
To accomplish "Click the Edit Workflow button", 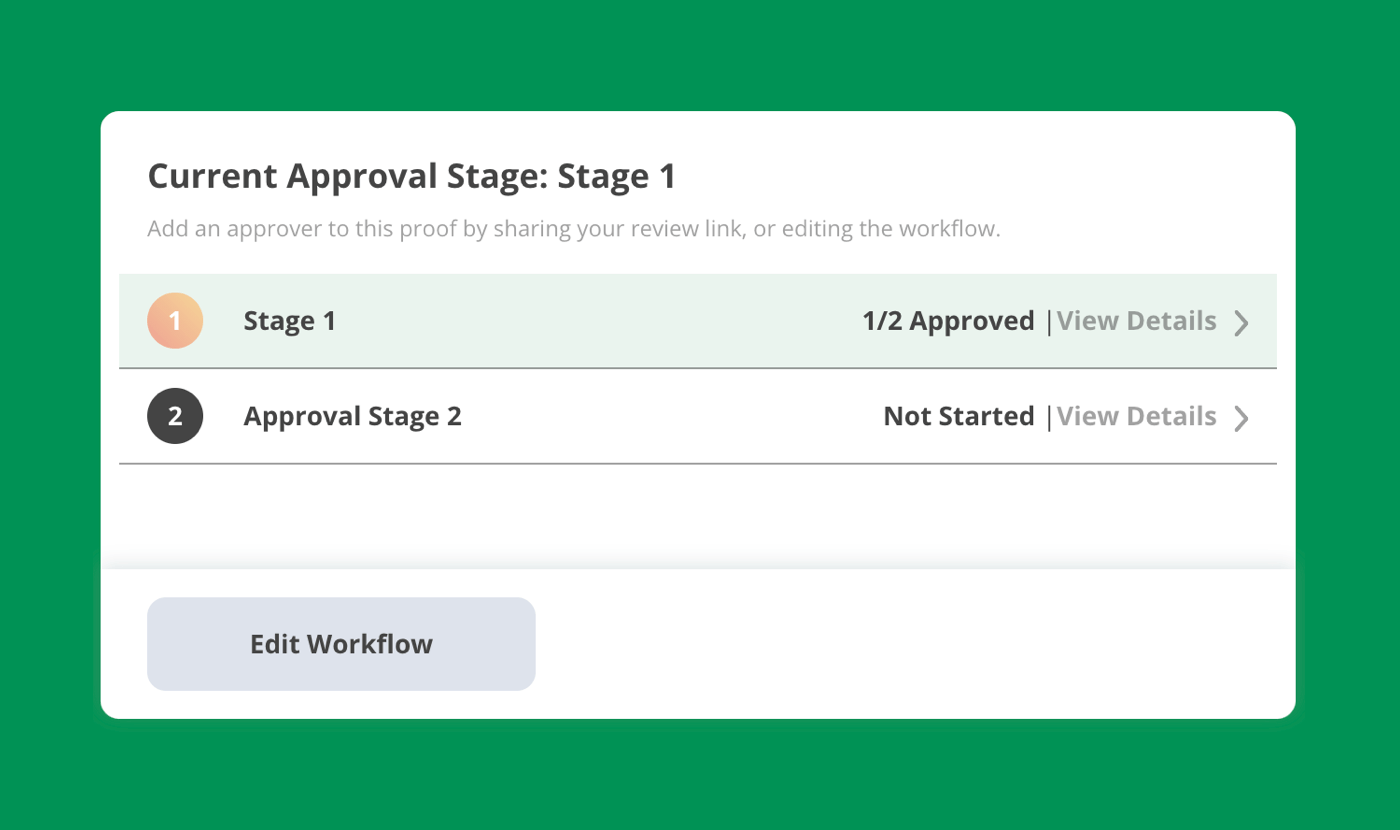I will [x=341, y=644].
